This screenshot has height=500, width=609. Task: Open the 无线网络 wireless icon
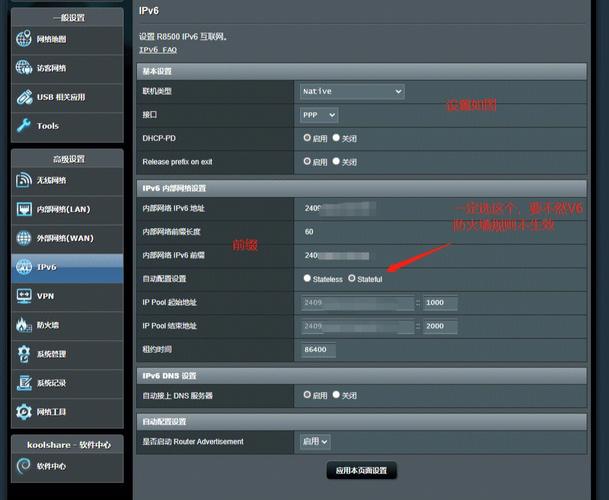(24, 180)
